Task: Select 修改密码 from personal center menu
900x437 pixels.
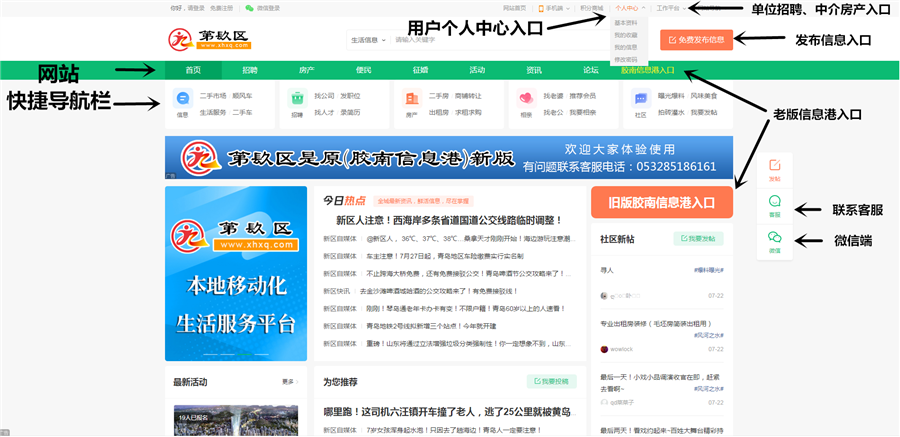Action: click(626, 59)
